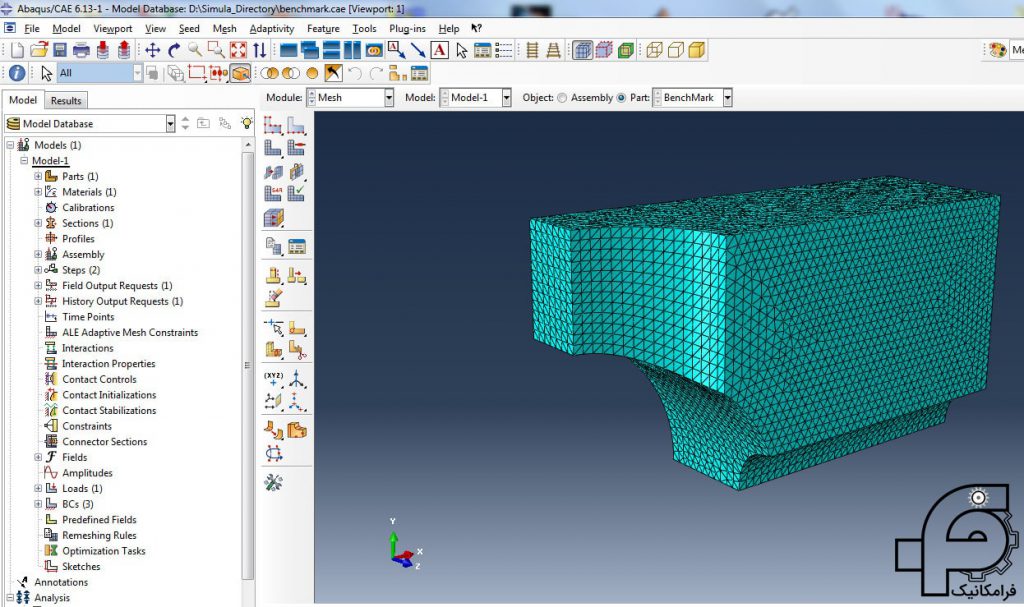Switch to the Results tab

66,101
